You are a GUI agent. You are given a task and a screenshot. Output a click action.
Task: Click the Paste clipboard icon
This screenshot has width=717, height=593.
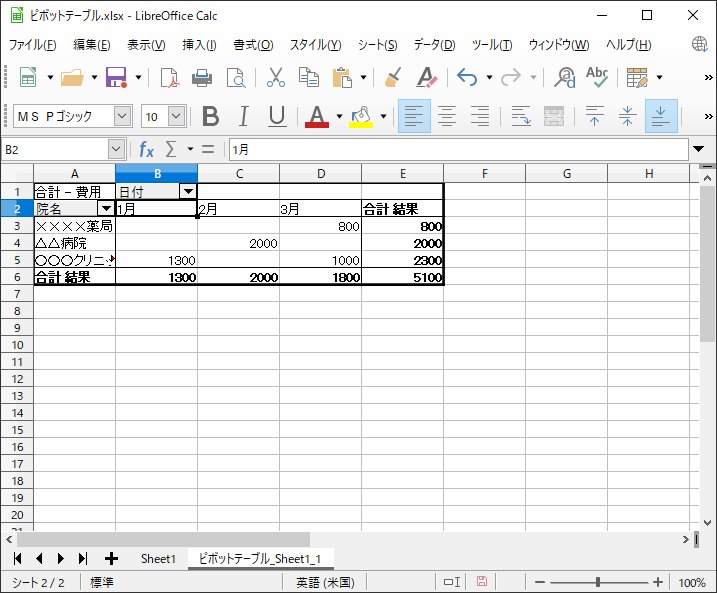coord(342,77)
